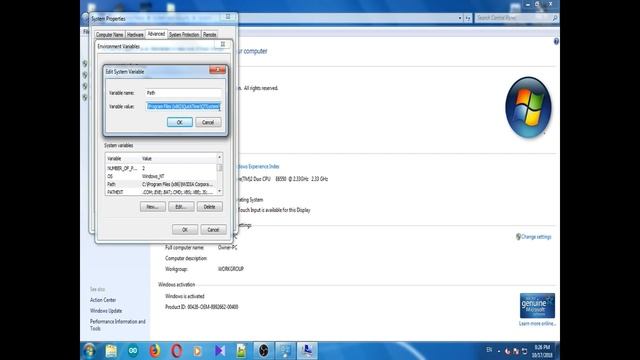Open the help question mark icon

[556, 42]
